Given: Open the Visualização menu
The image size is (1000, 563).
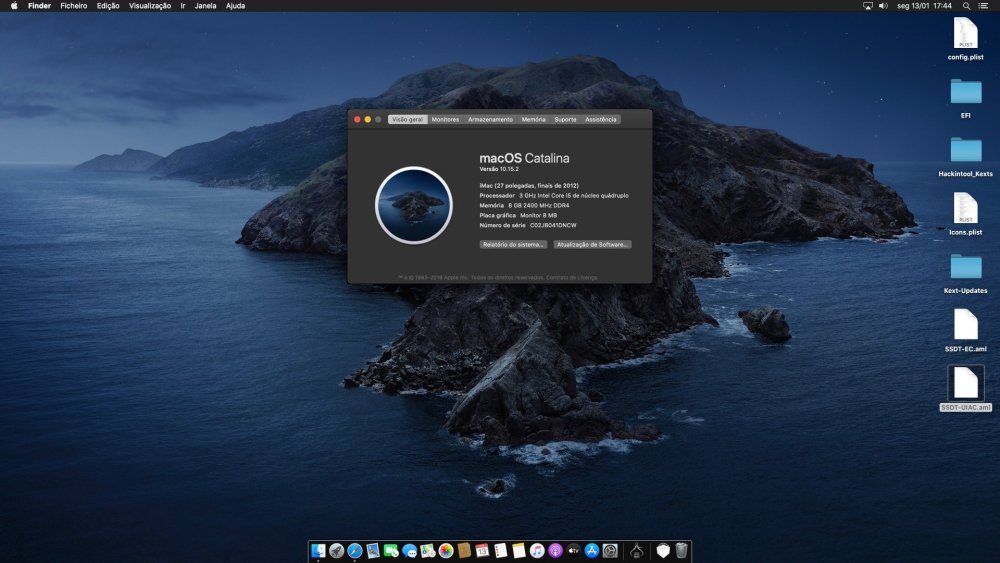Looking at the screenshot, I should [x=150, y=6].
